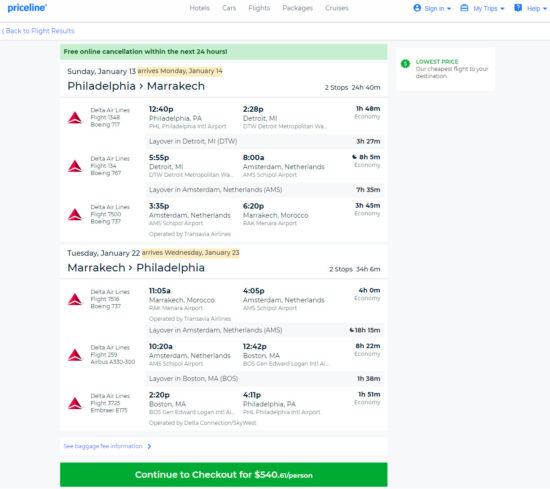Click Delta logo for Flight 134

[x=75, y=166]
